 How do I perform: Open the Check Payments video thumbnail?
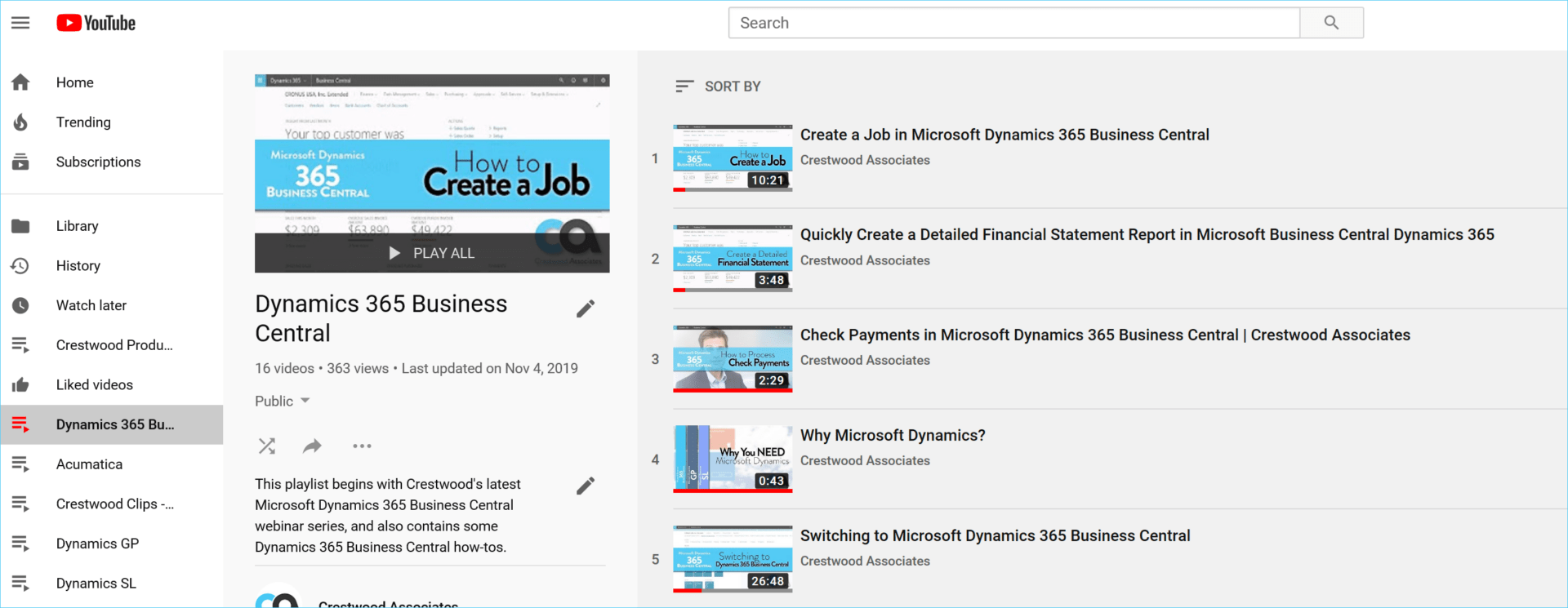click(733, 359)
